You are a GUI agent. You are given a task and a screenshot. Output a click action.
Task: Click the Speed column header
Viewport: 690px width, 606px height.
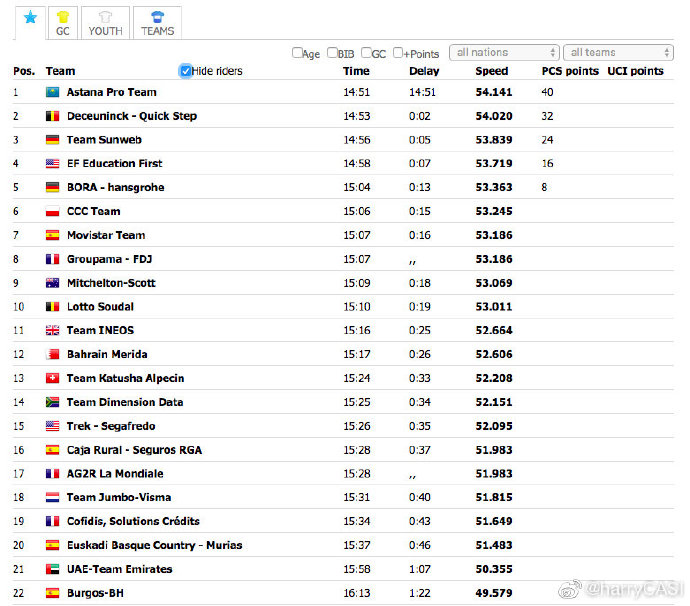[x=492, y=71]
